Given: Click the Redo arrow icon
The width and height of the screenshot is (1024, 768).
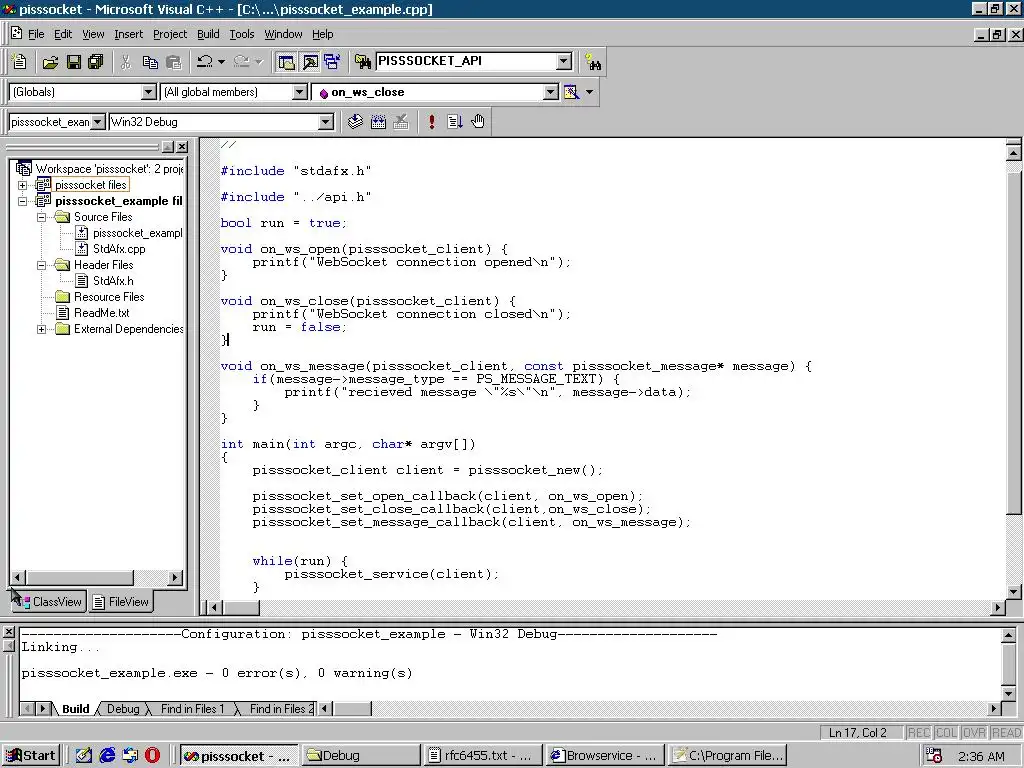Looking at the screenshot, I should pyautogui.click(x=241, y=62).
